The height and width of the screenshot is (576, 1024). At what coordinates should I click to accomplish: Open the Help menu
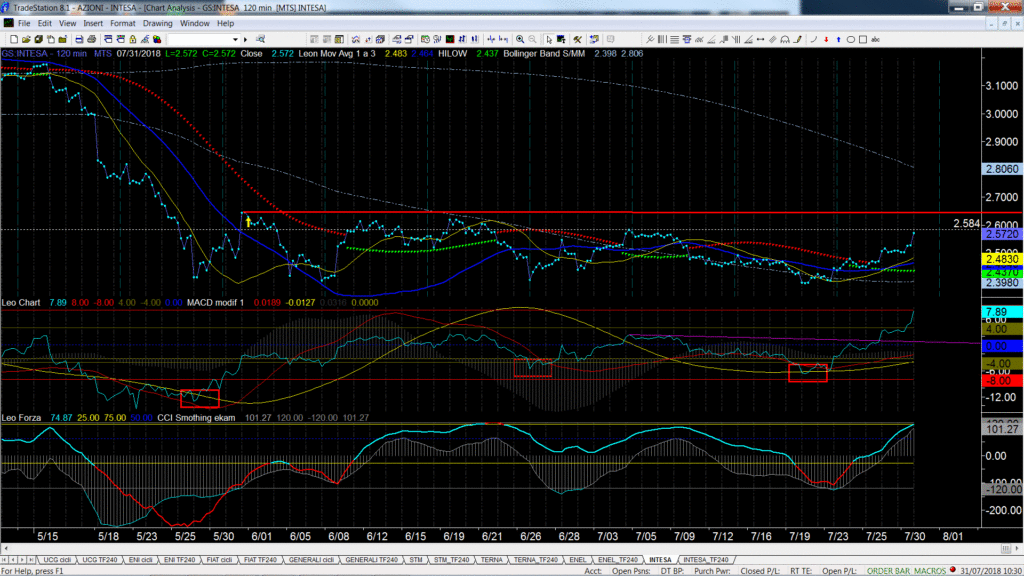[x=225, y=24]
